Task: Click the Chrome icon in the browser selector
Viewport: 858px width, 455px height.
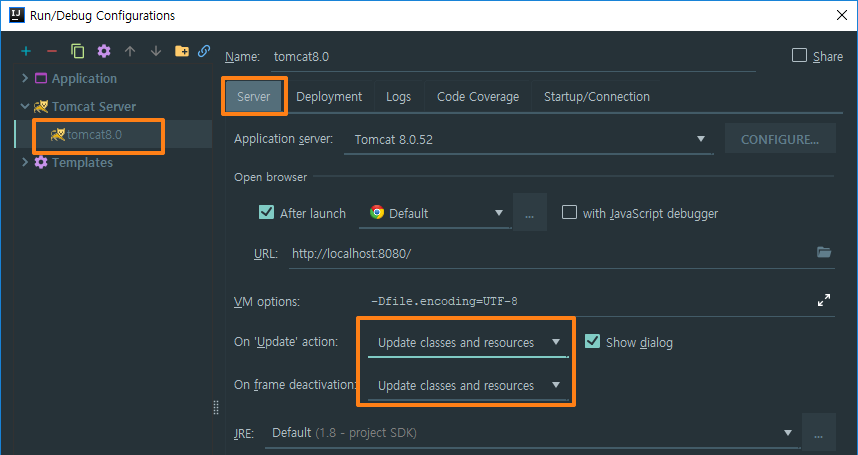Action: (377, 213)
